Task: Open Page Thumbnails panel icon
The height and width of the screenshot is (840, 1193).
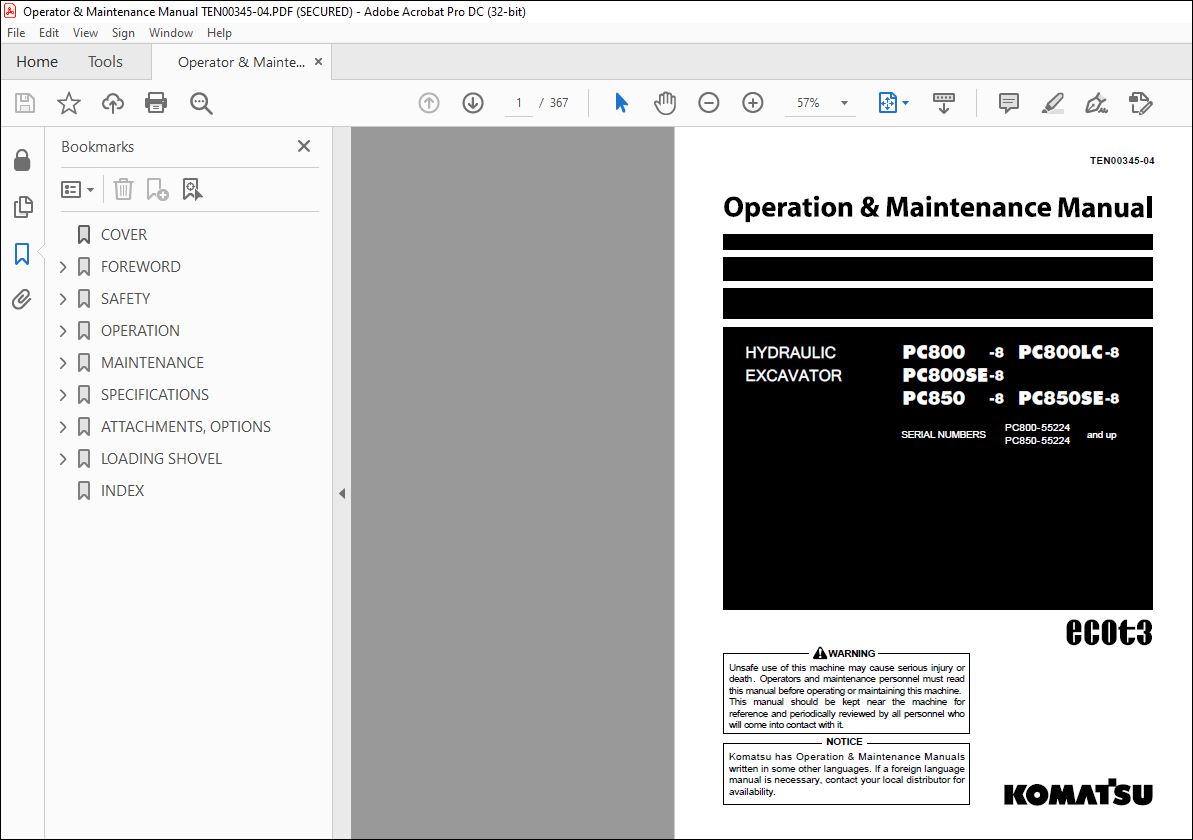Action: click(x=23, y=206)
